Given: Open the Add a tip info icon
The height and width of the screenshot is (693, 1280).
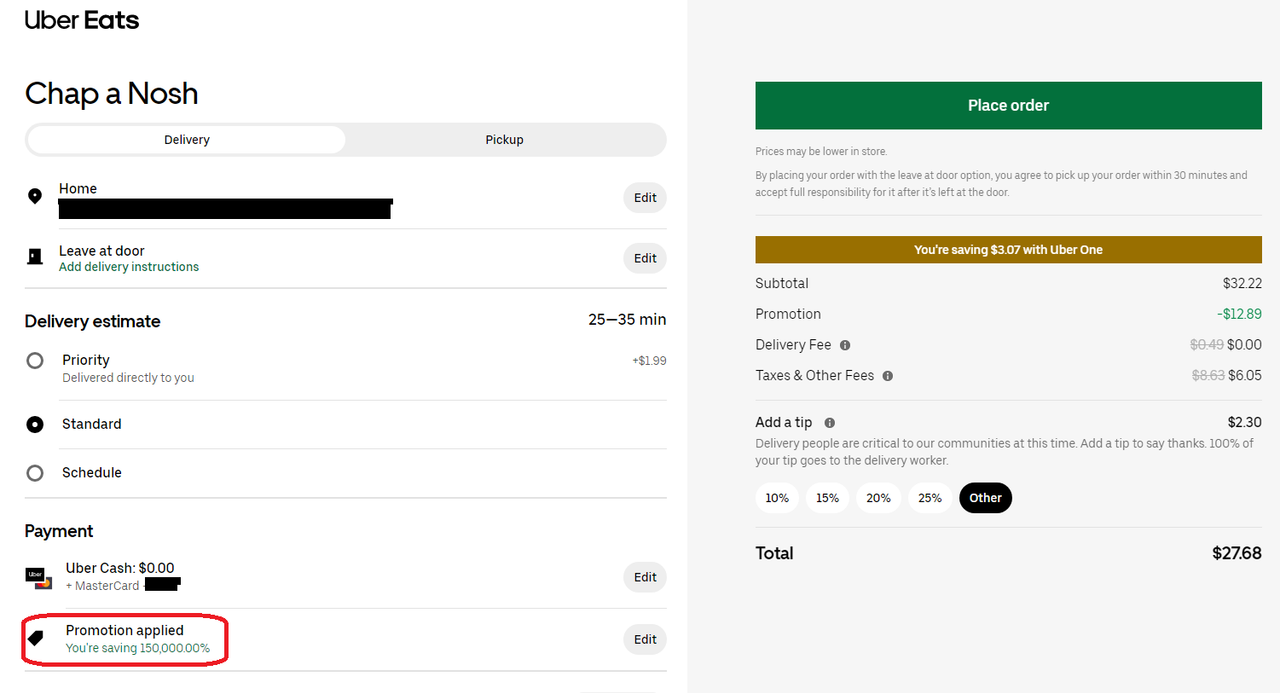Looking at the screenshot, I should tap(830, 423).
